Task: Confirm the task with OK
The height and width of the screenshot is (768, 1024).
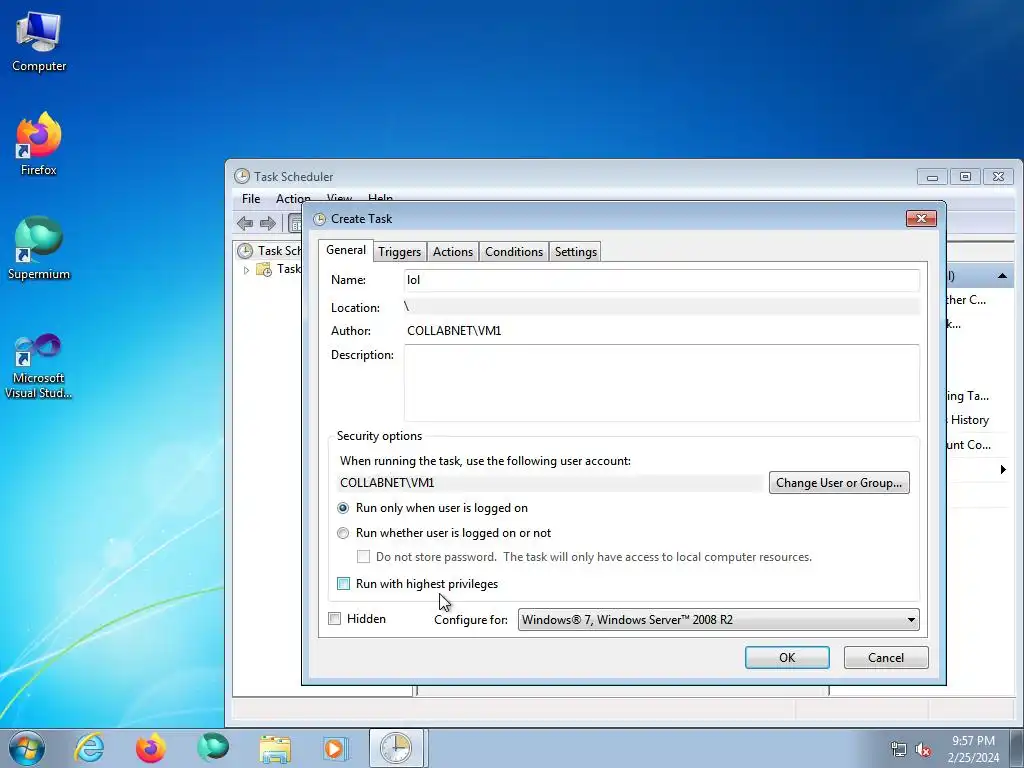Action: pyautogui.click(x=787, y=658)
